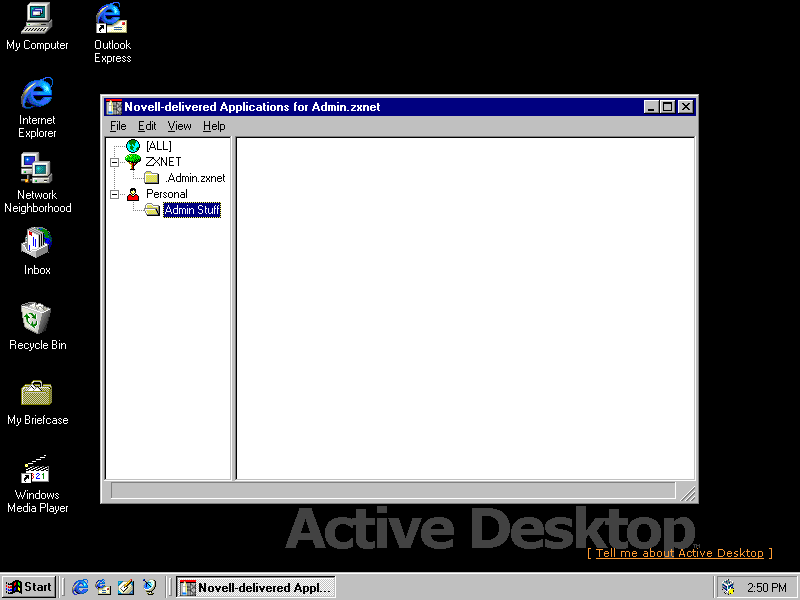The height and width of the screenshot is (600, 800).
Task: Click the Start button
Action: pyautogui.click(x=29, y=587)
